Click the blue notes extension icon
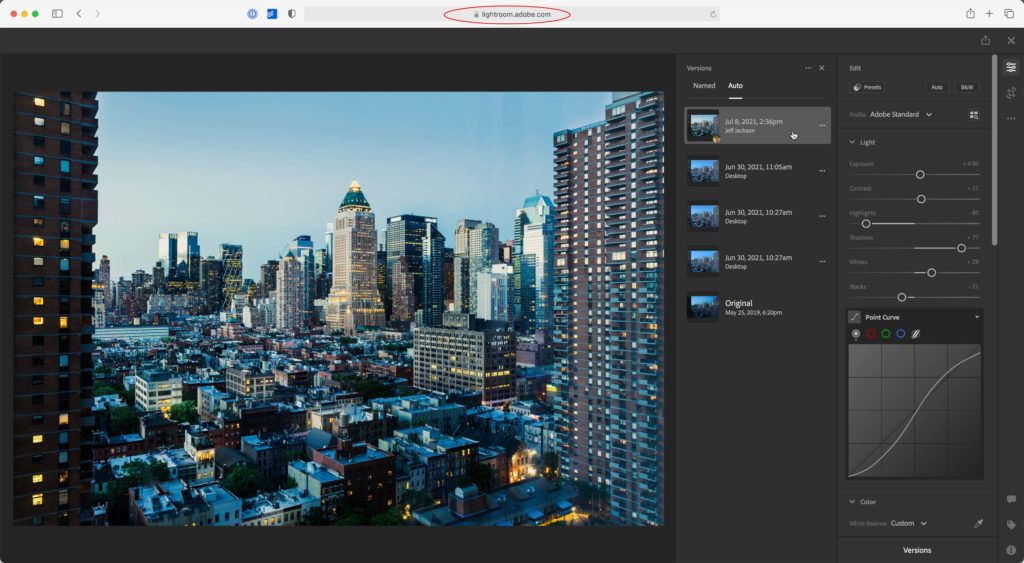 pos(272,14)
